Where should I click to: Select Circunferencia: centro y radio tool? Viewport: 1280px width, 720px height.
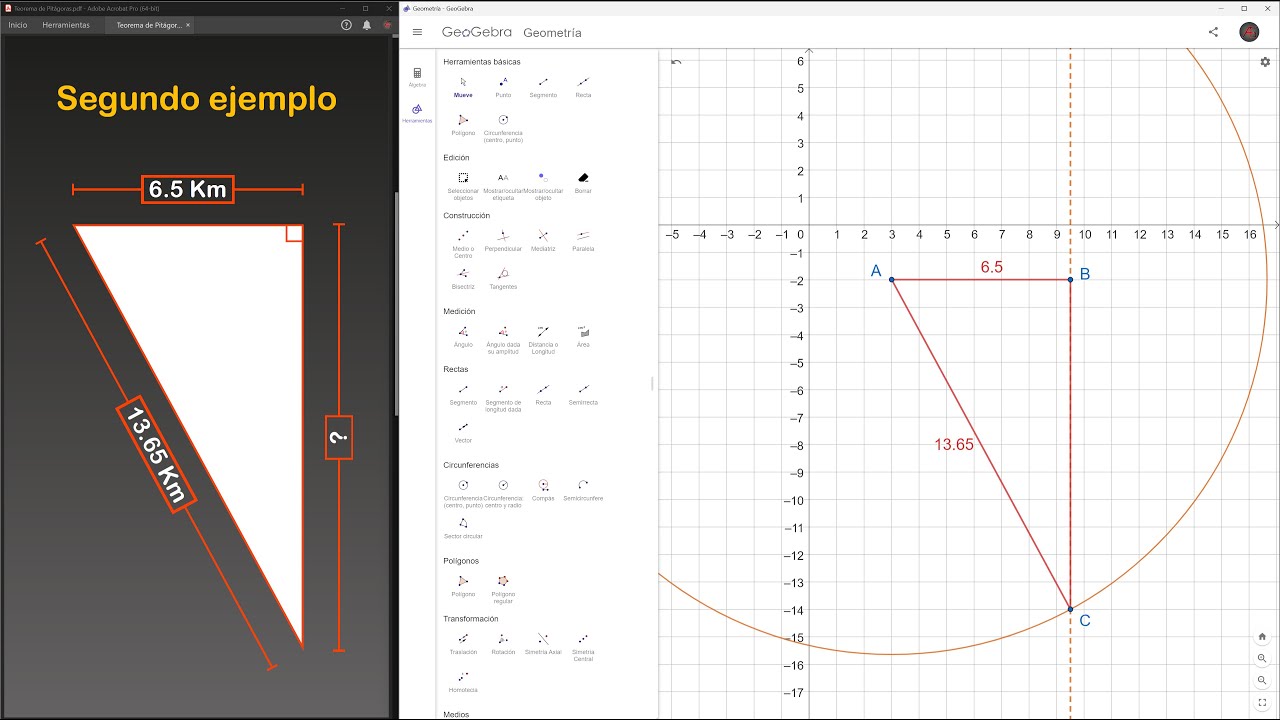click(503, 492)
